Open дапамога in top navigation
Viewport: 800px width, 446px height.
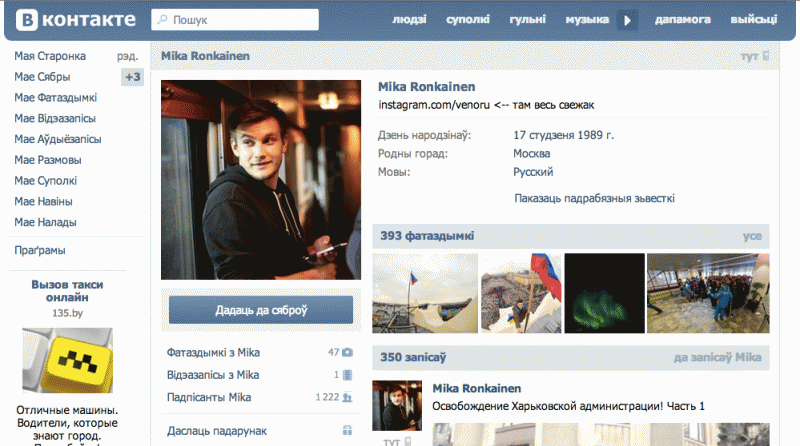[683, 19]
